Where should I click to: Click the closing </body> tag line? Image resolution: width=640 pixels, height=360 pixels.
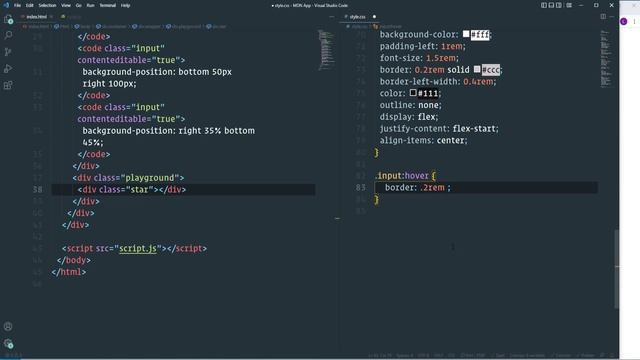pos(74,260)
